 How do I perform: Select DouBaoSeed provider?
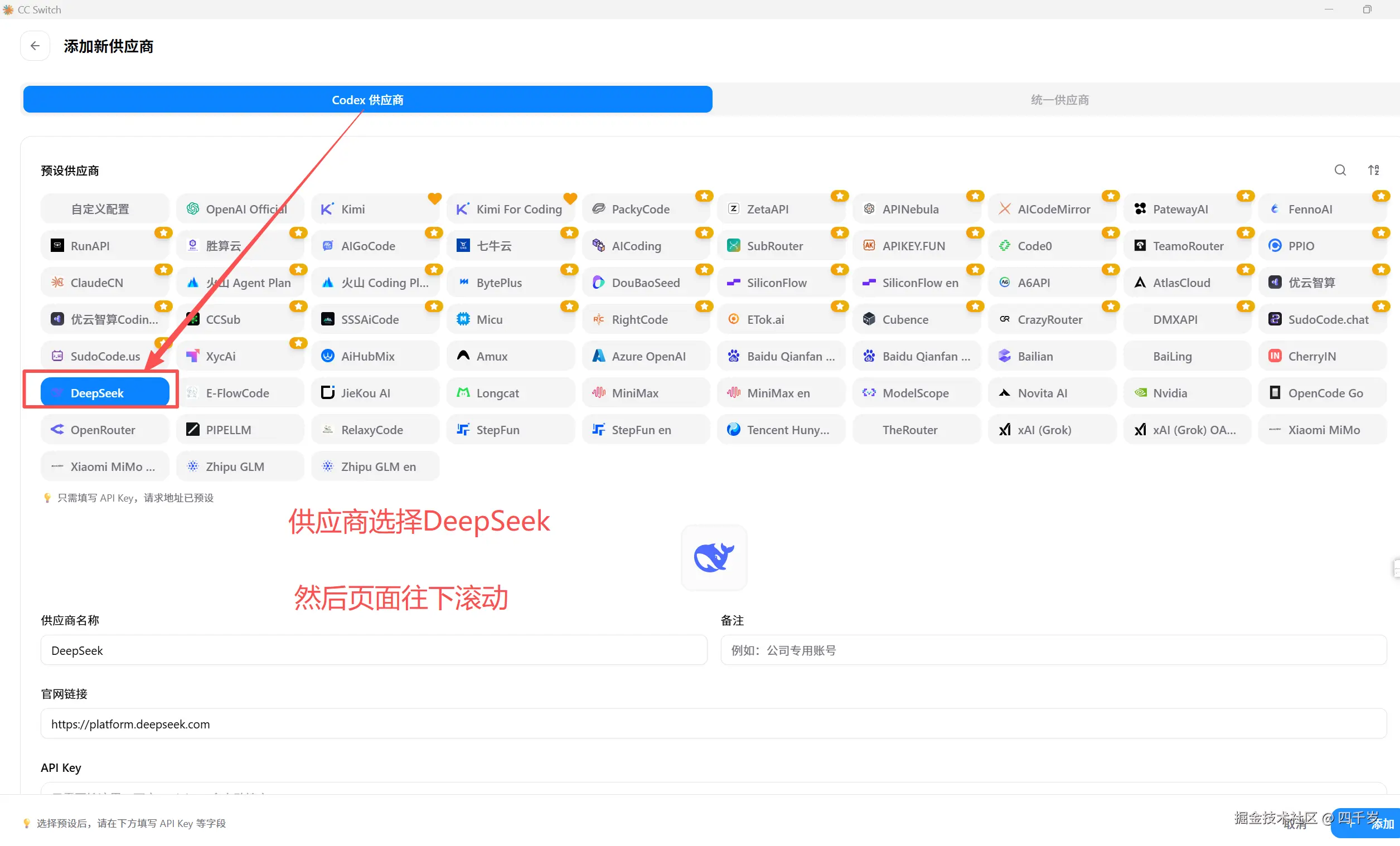click(x=646, y=283)
